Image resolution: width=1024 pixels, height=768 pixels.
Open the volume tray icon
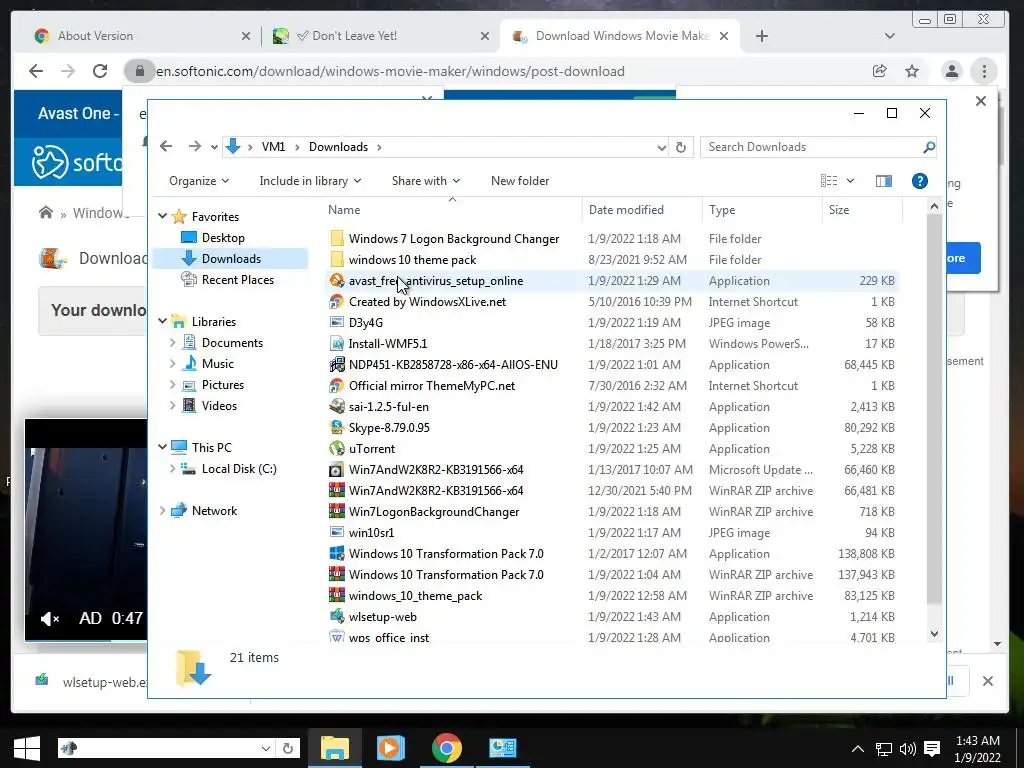coord(908,748)
